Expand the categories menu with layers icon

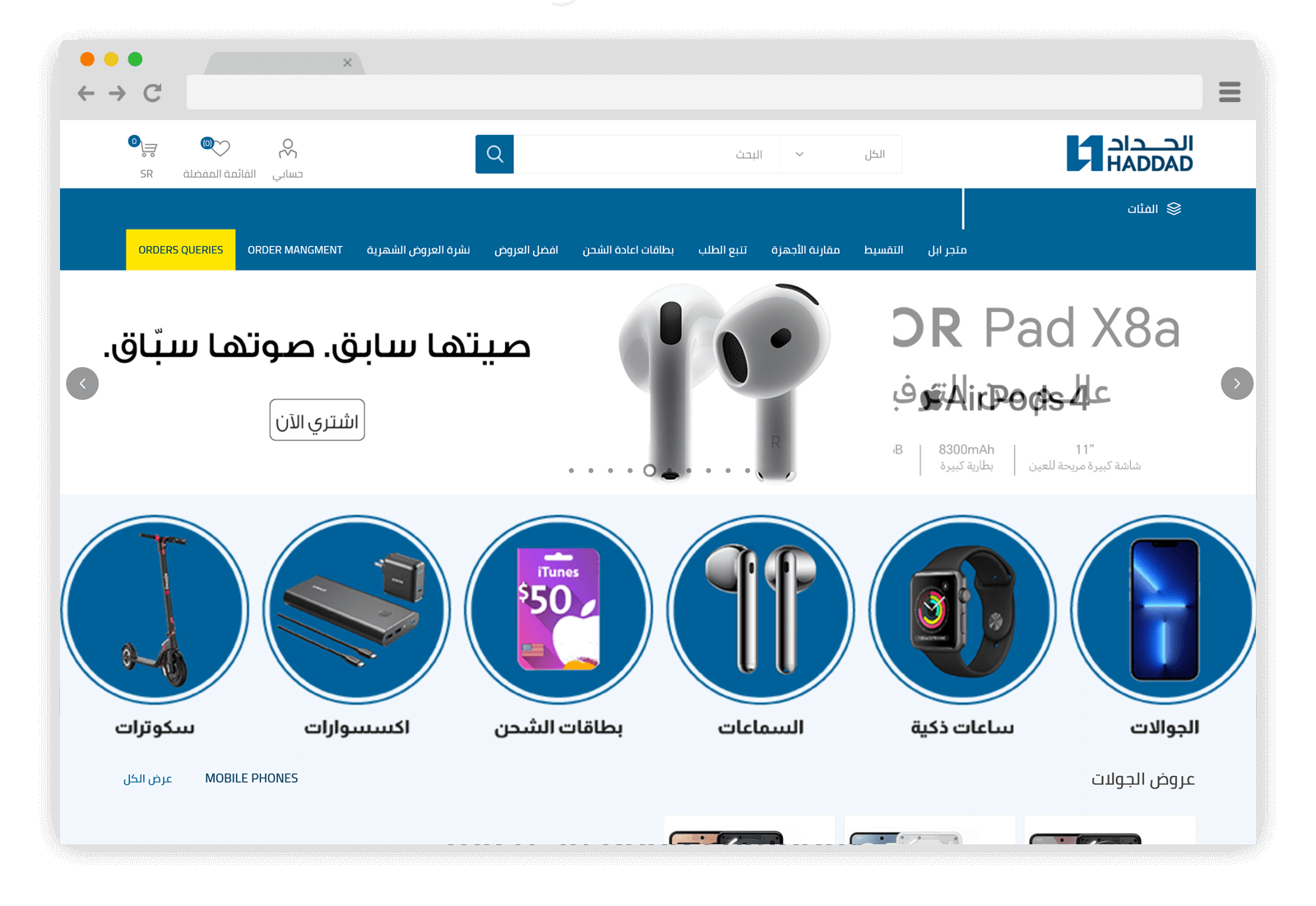pyautogui.click(x=1154, y=209)
